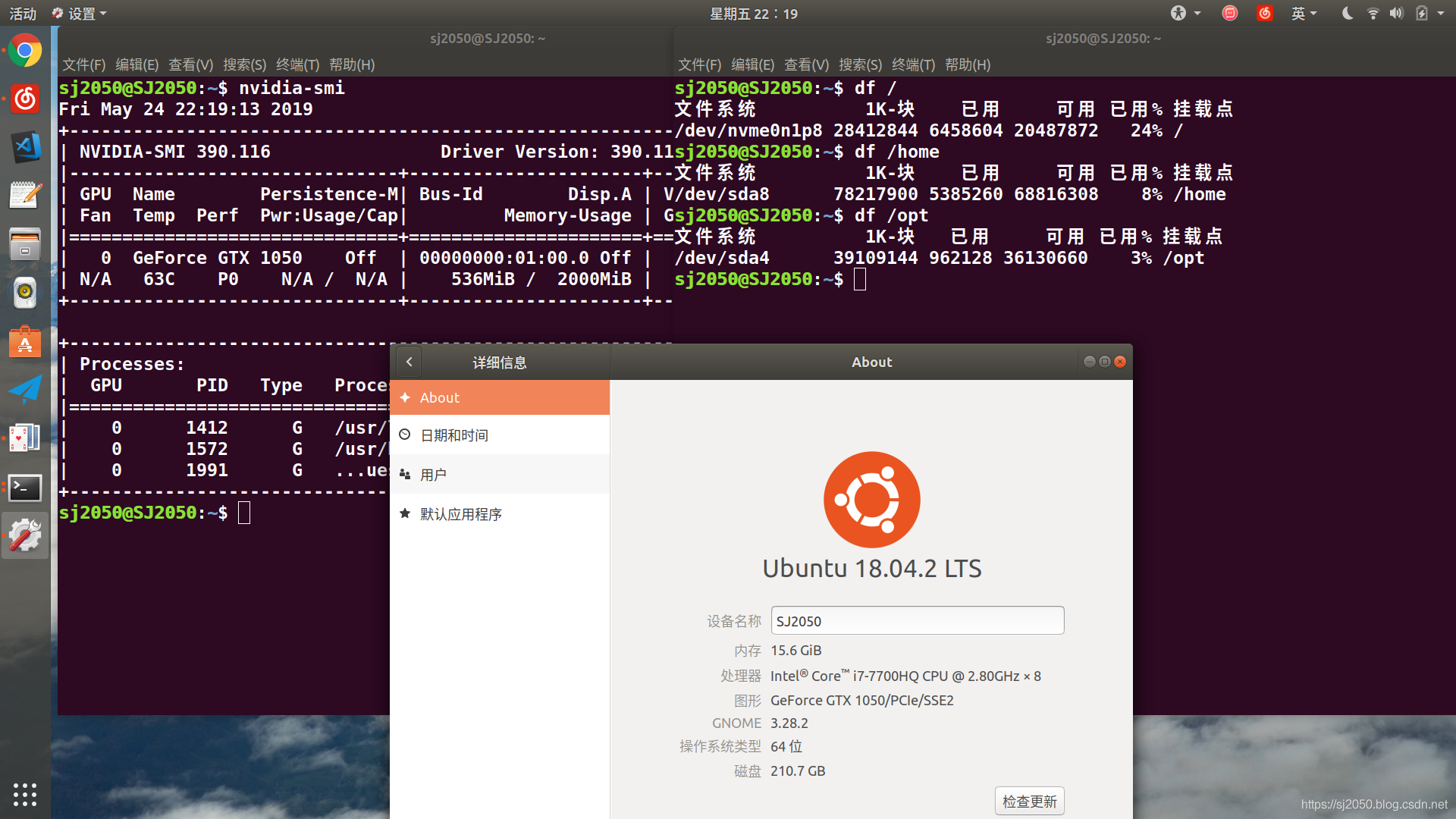Open 搜索(S) menu in left terminal

point(244,64)
